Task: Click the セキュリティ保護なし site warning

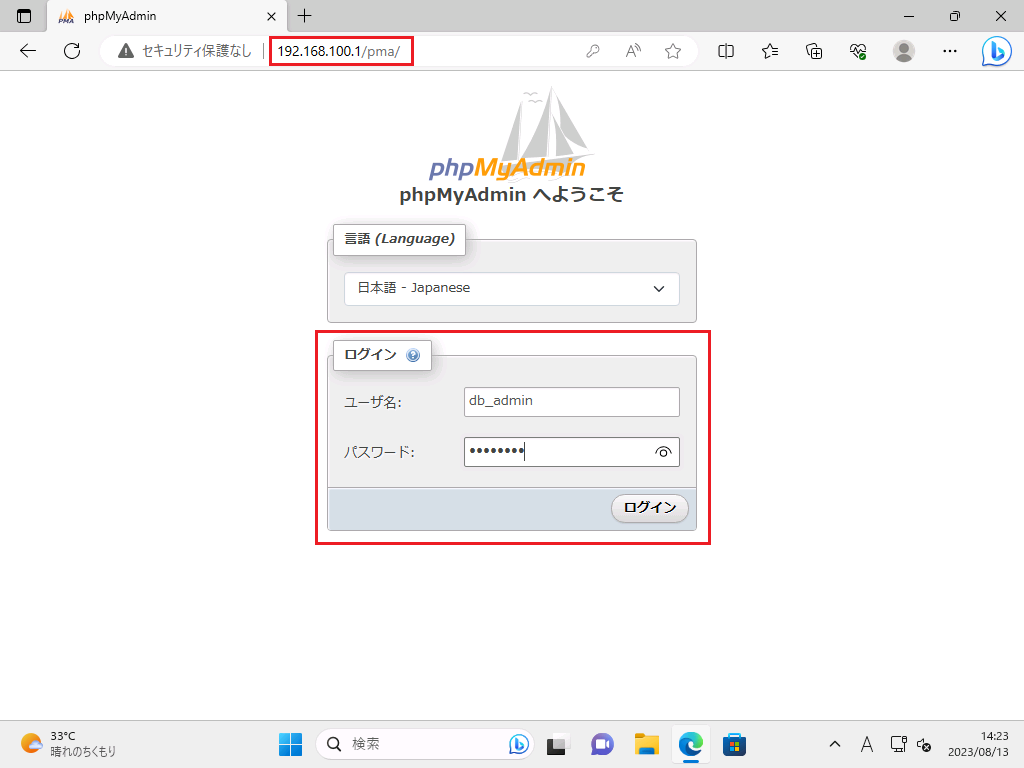Action: point(185,51)
